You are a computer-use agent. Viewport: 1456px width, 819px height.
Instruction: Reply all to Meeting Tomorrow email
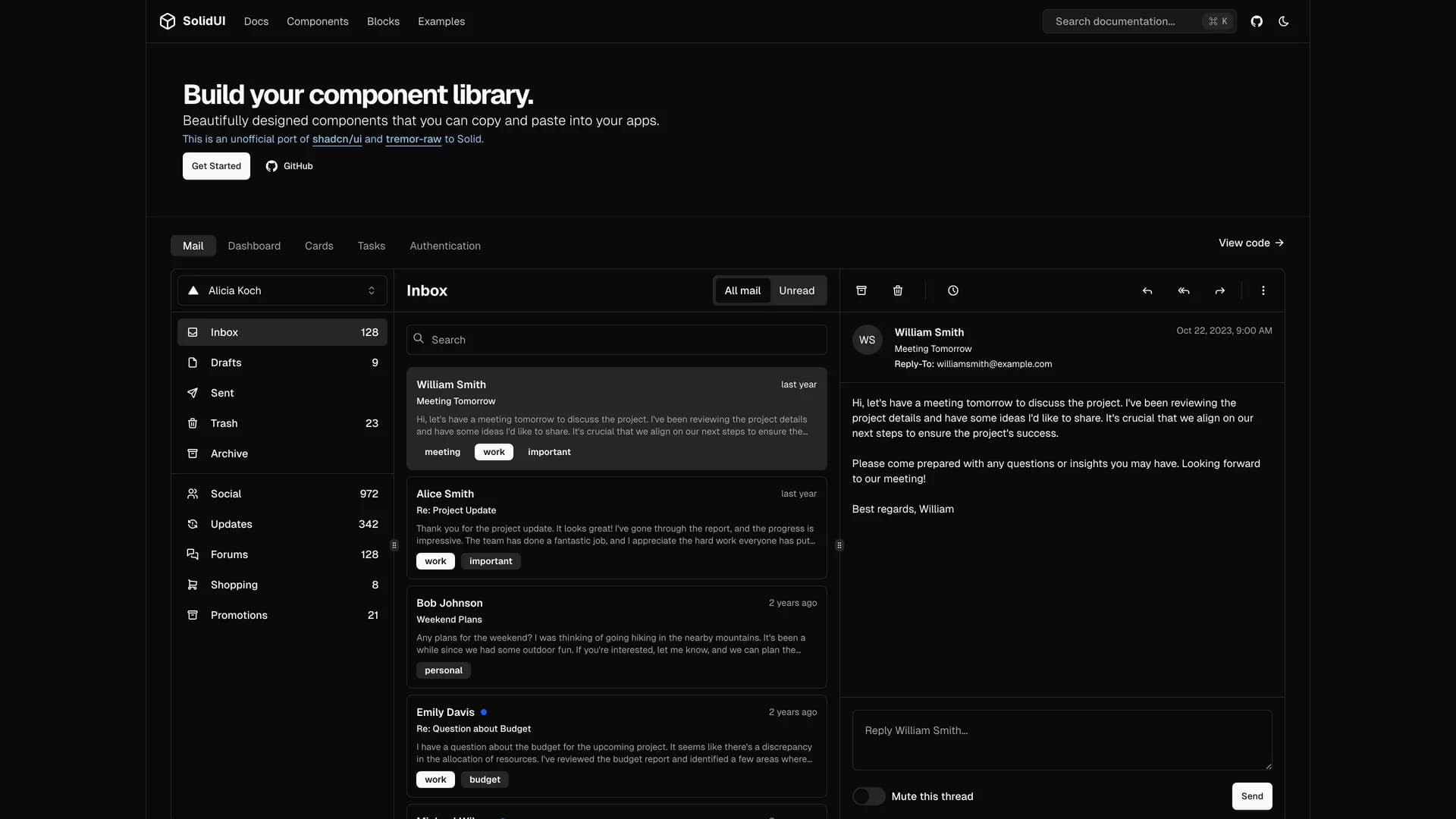[1184, 290]
